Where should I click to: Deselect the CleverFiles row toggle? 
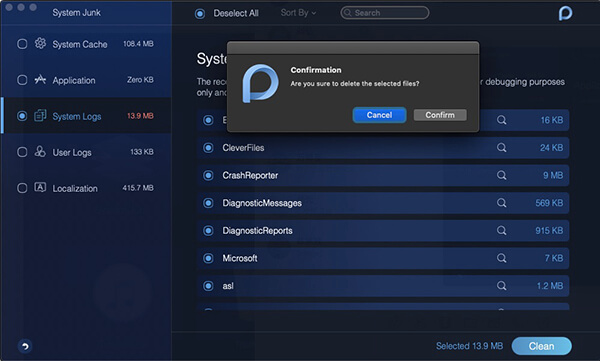(208, 148)
